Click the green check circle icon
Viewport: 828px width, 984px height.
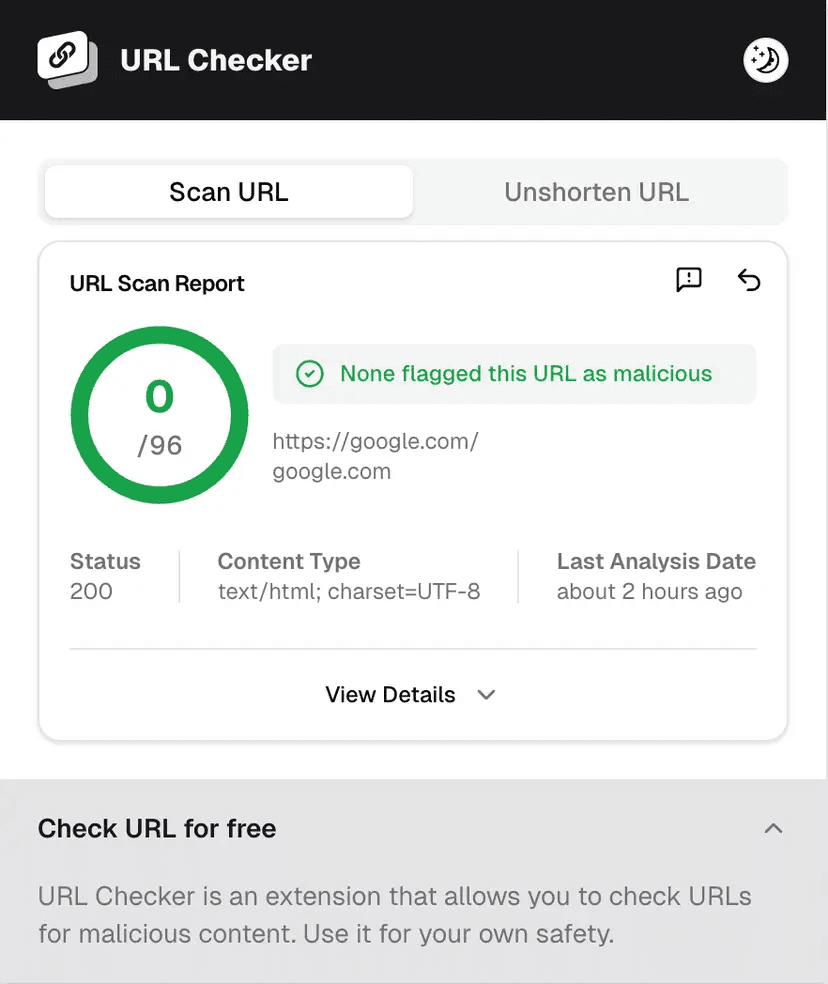(309, 374)
